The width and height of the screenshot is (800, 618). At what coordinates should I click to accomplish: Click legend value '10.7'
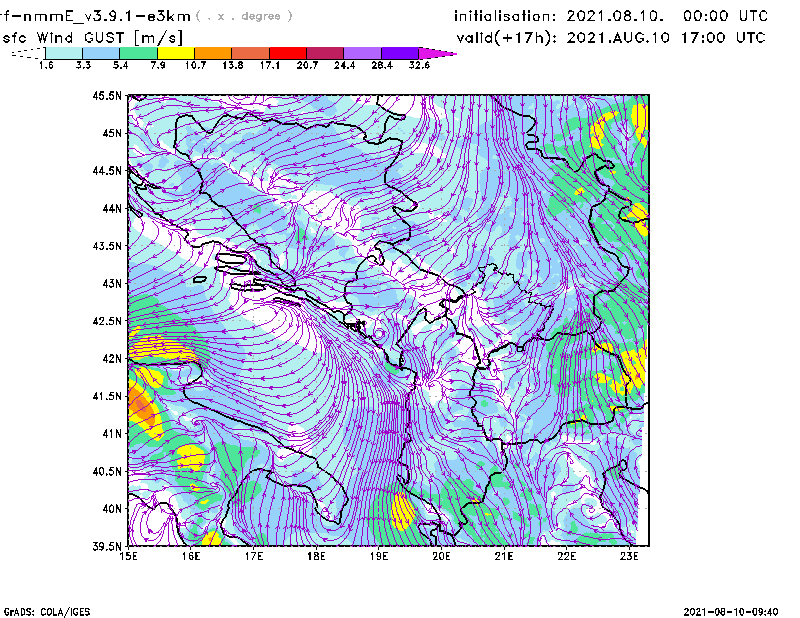point(195,65)
